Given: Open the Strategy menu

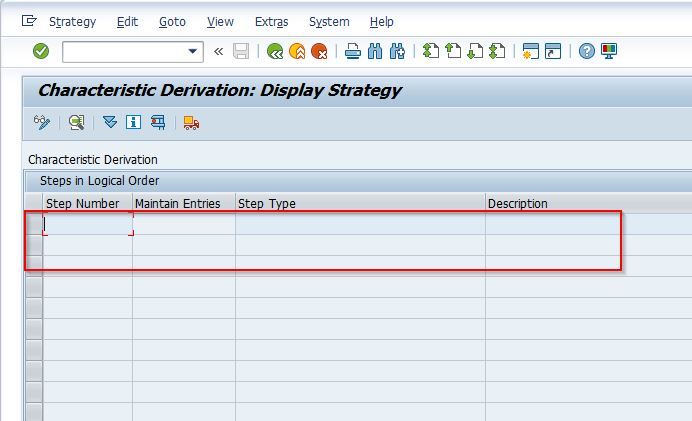Looking at the screenshot, I should 72,22.
